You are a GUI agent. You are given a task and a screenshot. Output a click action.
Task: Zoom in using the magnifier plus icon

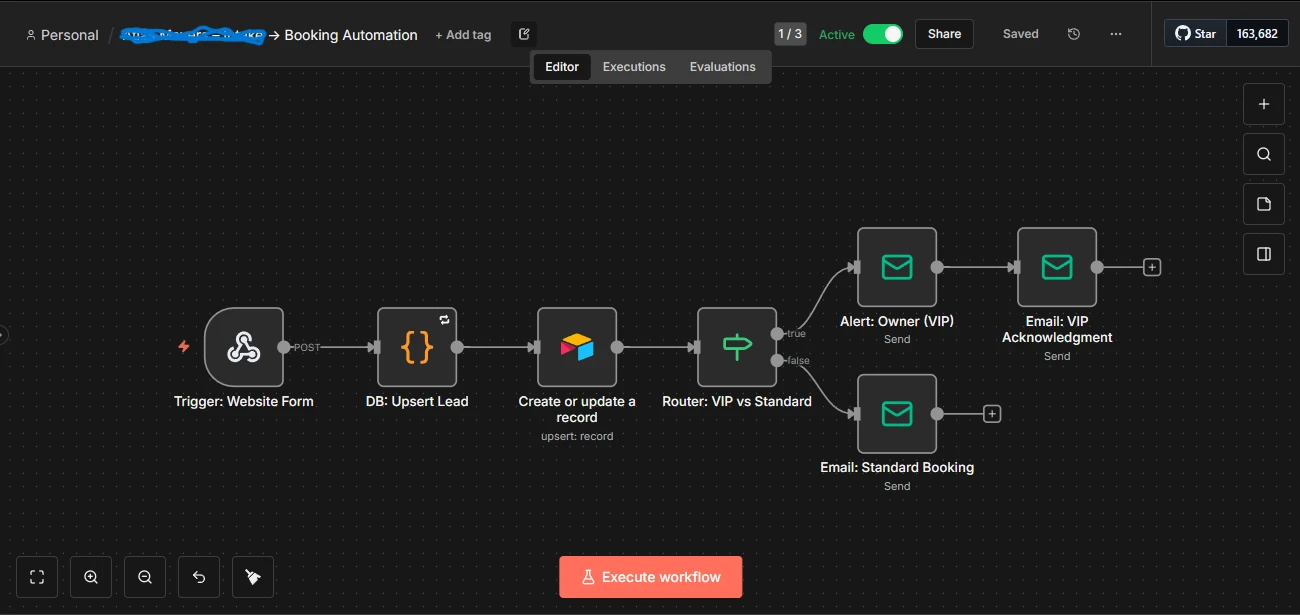91,577
